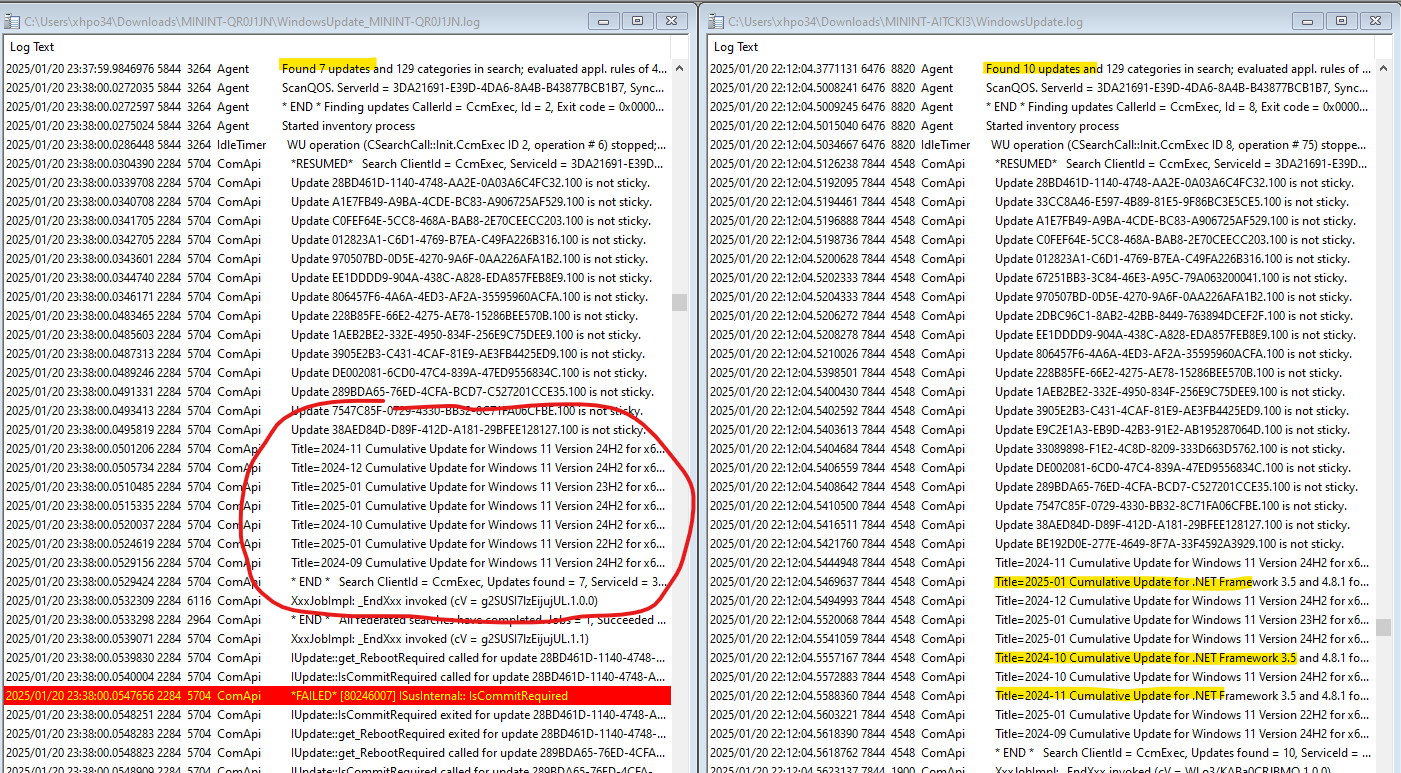Screen dimensions: 1401x773
Task: Click the scroll-up arrow in the MININT-QR0J1JN window
Action: point(680,69)
